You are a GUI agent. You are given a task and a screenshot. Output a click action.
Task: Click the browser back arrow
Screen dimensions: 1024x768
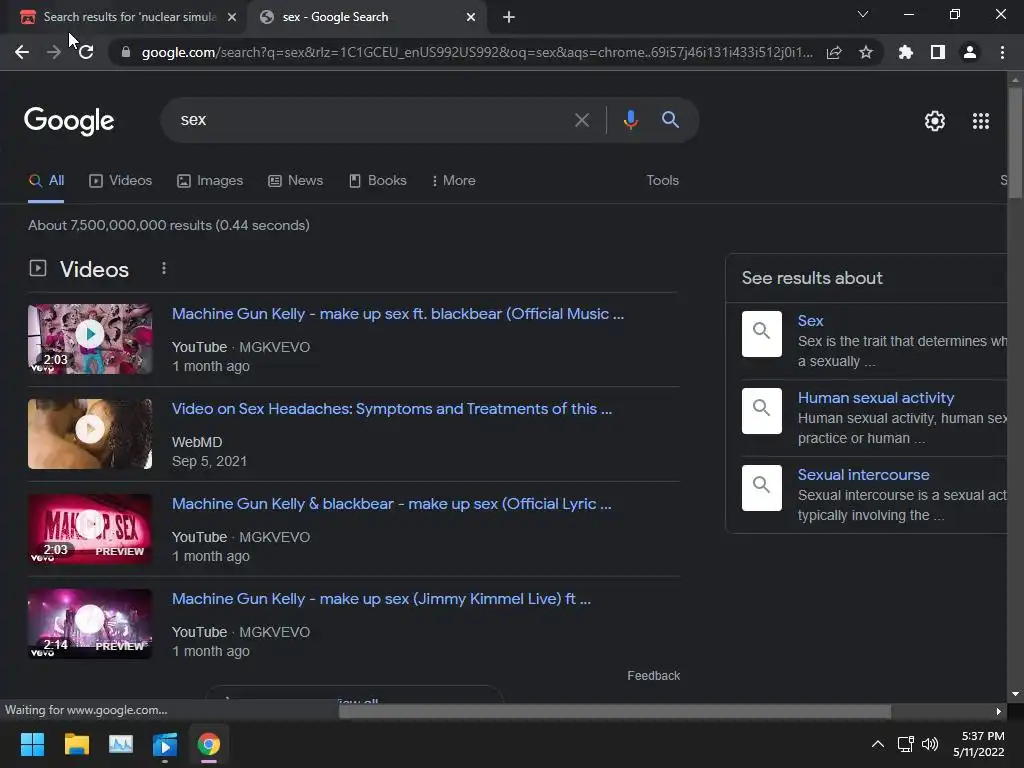pyautogui.click(x=22, y=52)
